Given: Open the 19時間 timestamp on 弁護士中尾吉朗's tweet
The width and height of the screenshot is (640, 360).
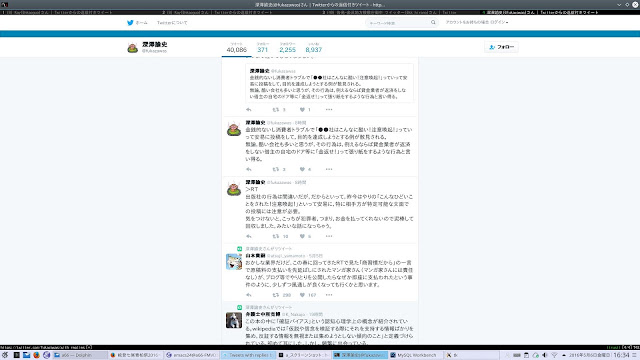Looking at the screenshot, I should 316,315.
